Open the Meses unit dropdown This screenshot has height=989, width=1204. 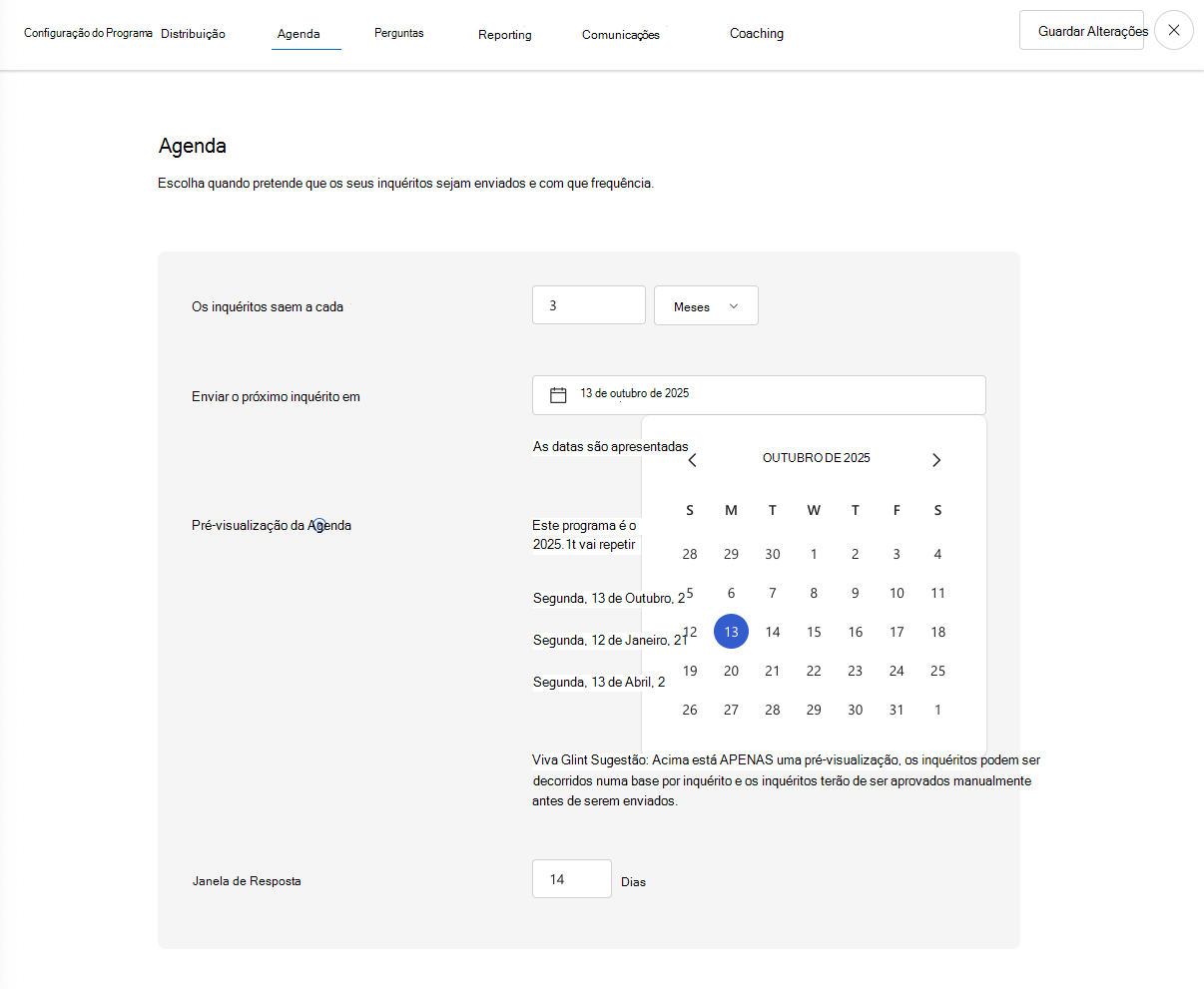tap(706, 304)
